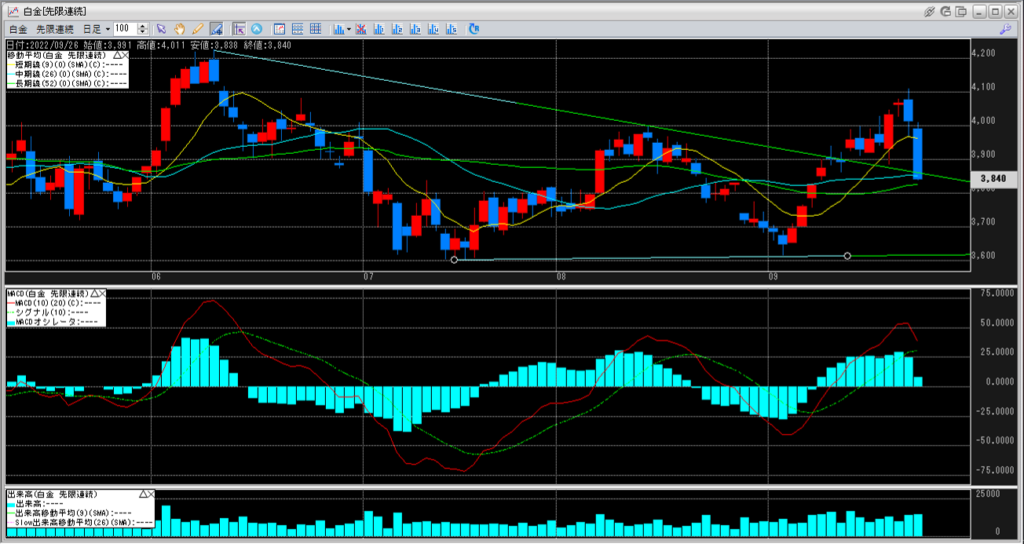Click the 07 month label on time axis
Image resolution: width=1024 pixels, height=544 pixels.
(x=368, y=277)
